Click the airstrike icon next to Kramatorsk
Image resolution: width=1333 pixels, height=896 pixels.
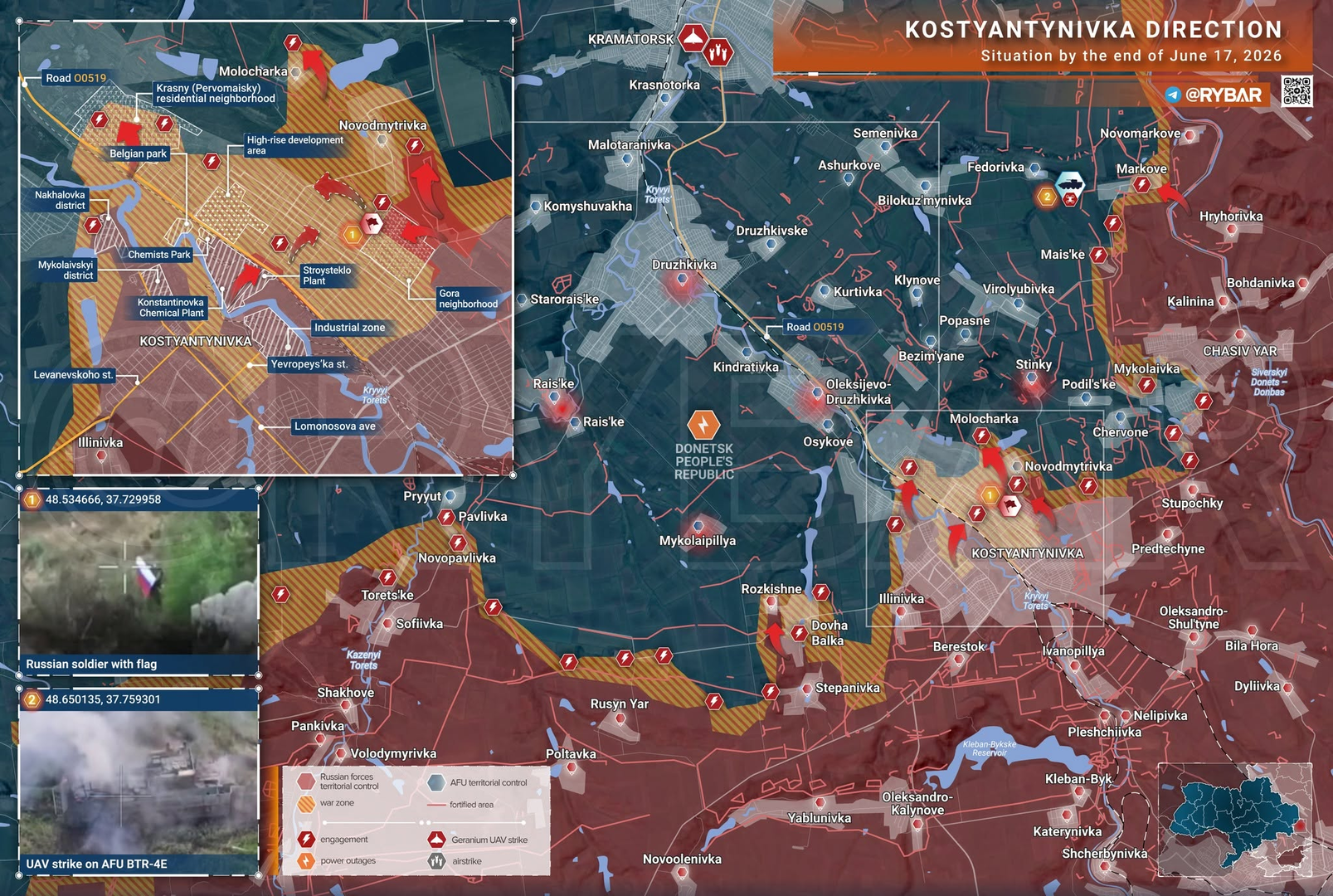tap(718, 52)
